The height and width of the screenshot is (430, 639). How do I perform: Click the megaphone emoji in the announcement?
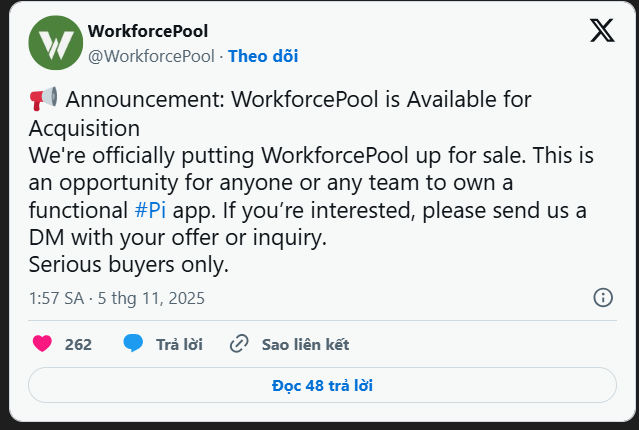[43, 99]
